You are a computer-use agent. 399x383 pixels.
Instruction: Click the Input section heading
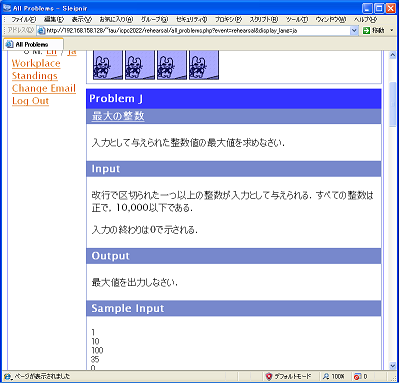pos(105,169)
